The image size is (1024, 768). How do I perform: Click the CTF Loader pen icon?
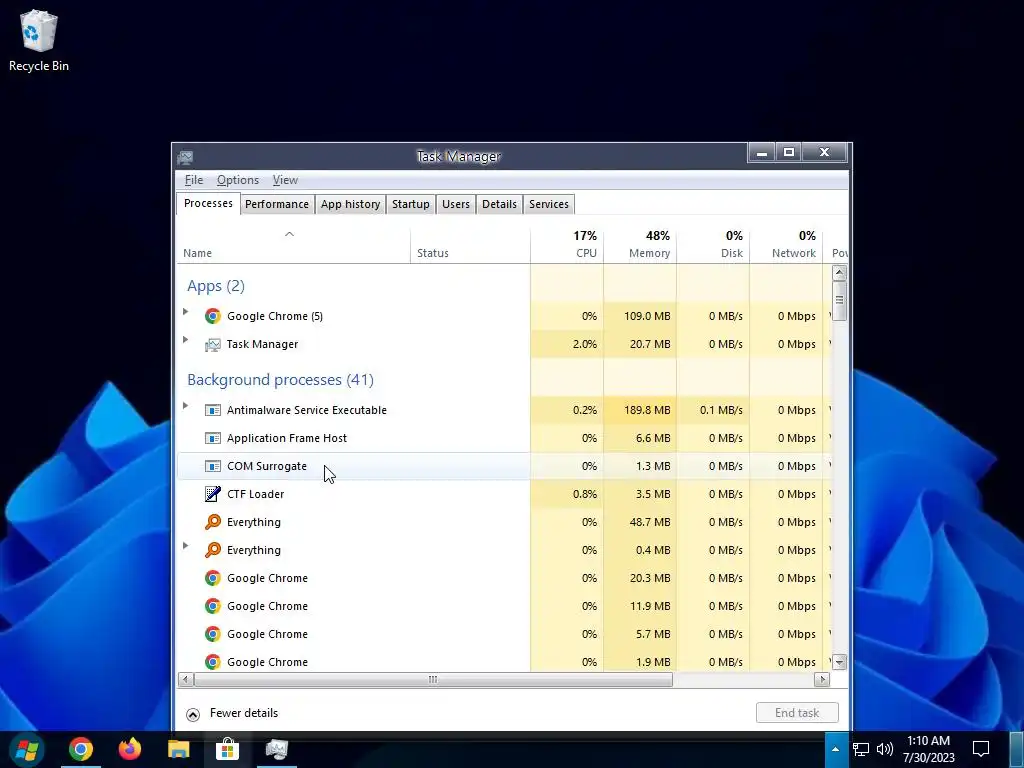click(x=212, y=494)
